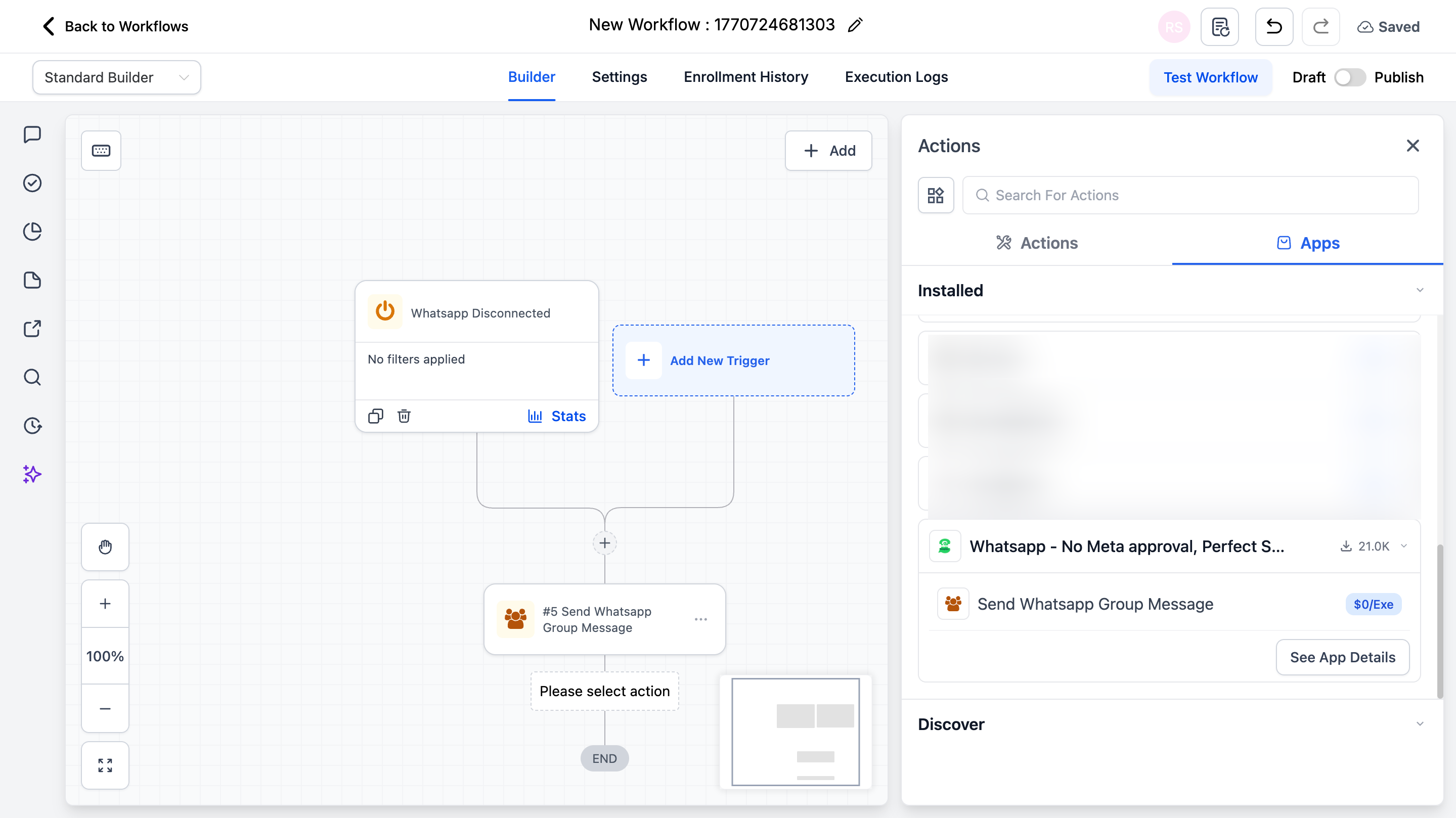Duplicate the Whatsapp Disconnected trigger with copy icon
The image size is (1456, 818).
tap(376, 416)
